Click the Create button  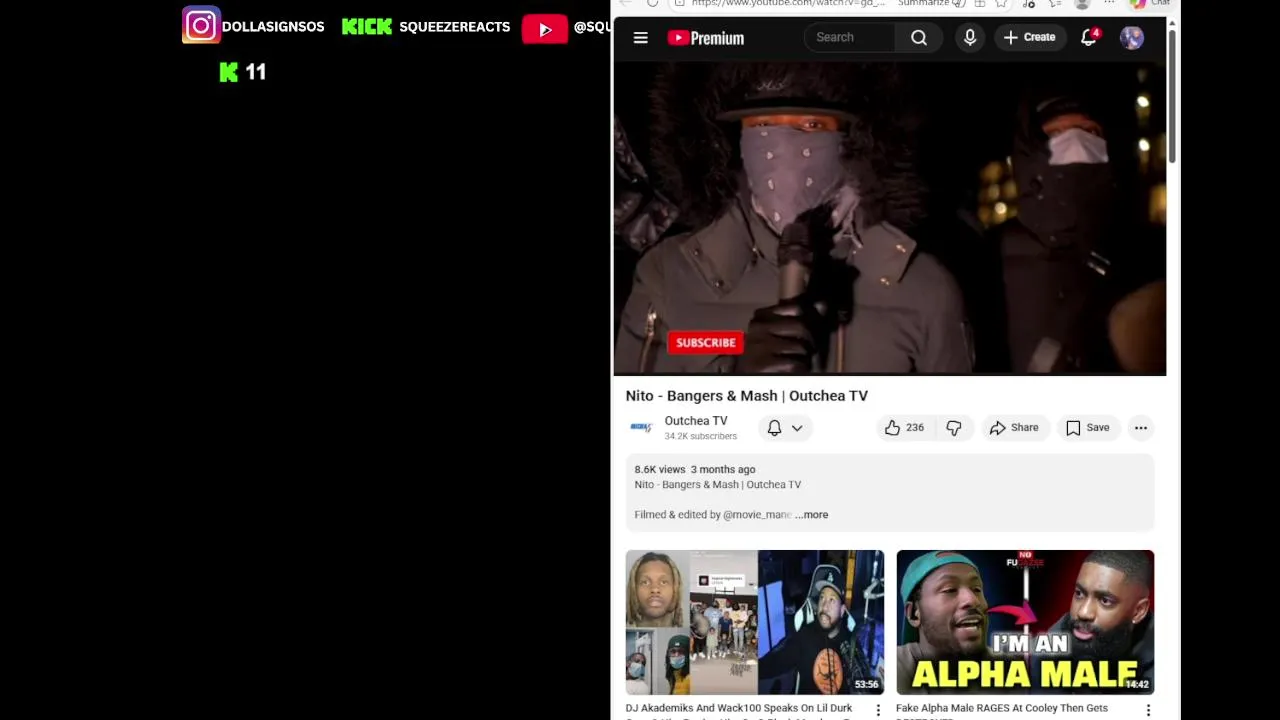1029,38
